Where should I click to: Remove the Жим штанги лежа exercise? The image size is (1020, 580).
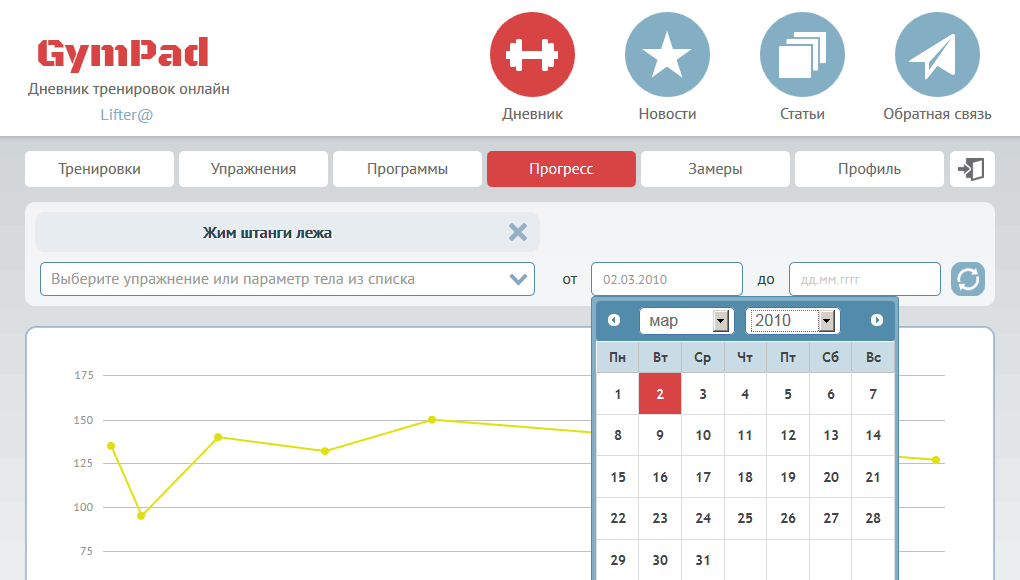[x=517, y=232]
